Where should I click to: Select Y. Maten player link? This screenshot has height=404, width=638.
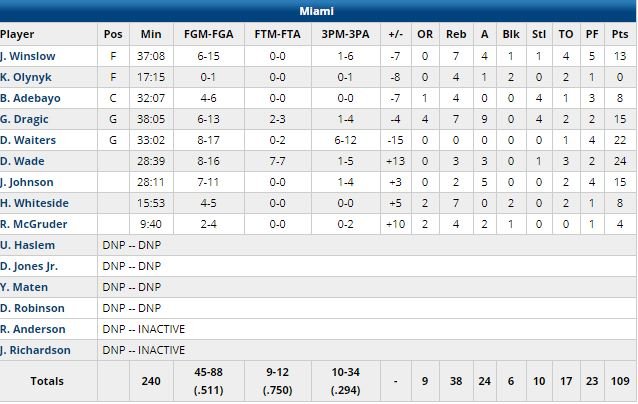tap(24, 287)
